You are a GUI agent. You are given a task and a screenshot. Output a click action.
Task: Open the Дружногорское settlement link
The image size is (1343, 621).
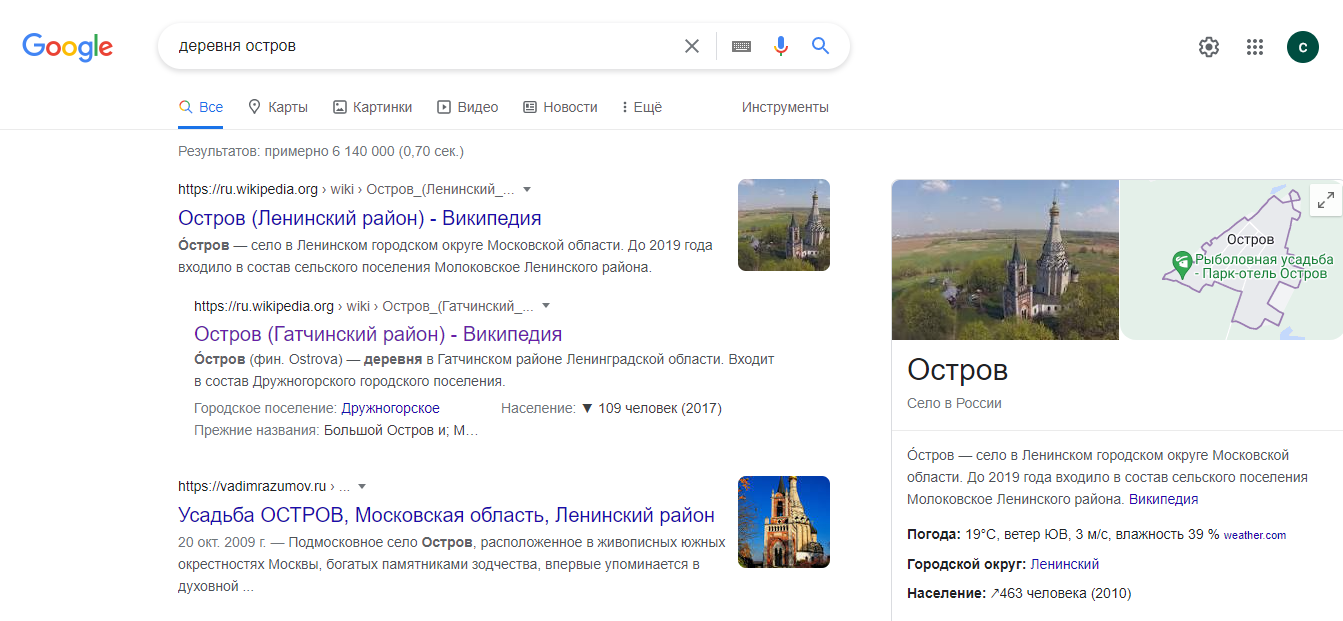point(390,408)
